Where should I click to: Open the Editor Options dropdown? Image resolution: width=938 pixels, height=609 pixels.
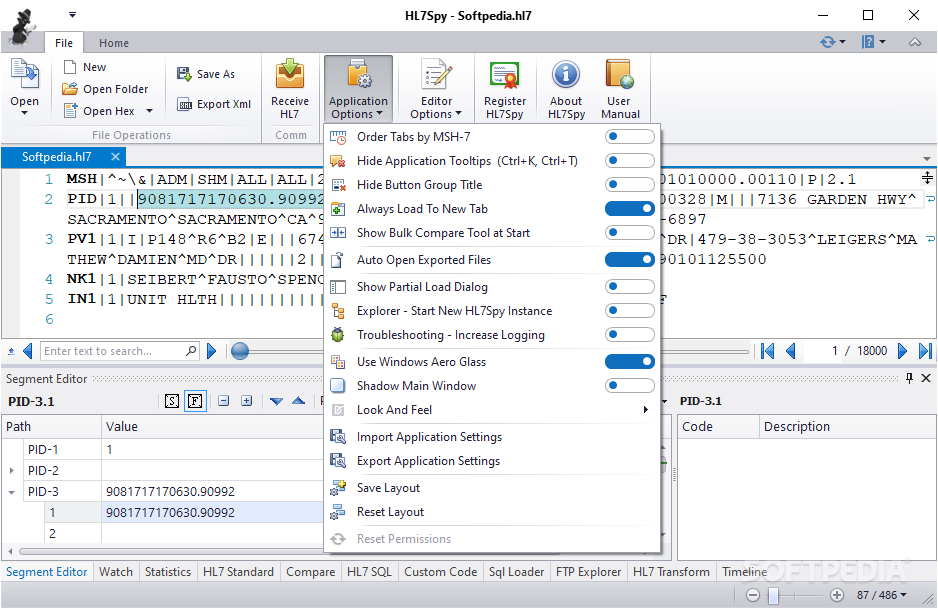click(x=436, y=90)
